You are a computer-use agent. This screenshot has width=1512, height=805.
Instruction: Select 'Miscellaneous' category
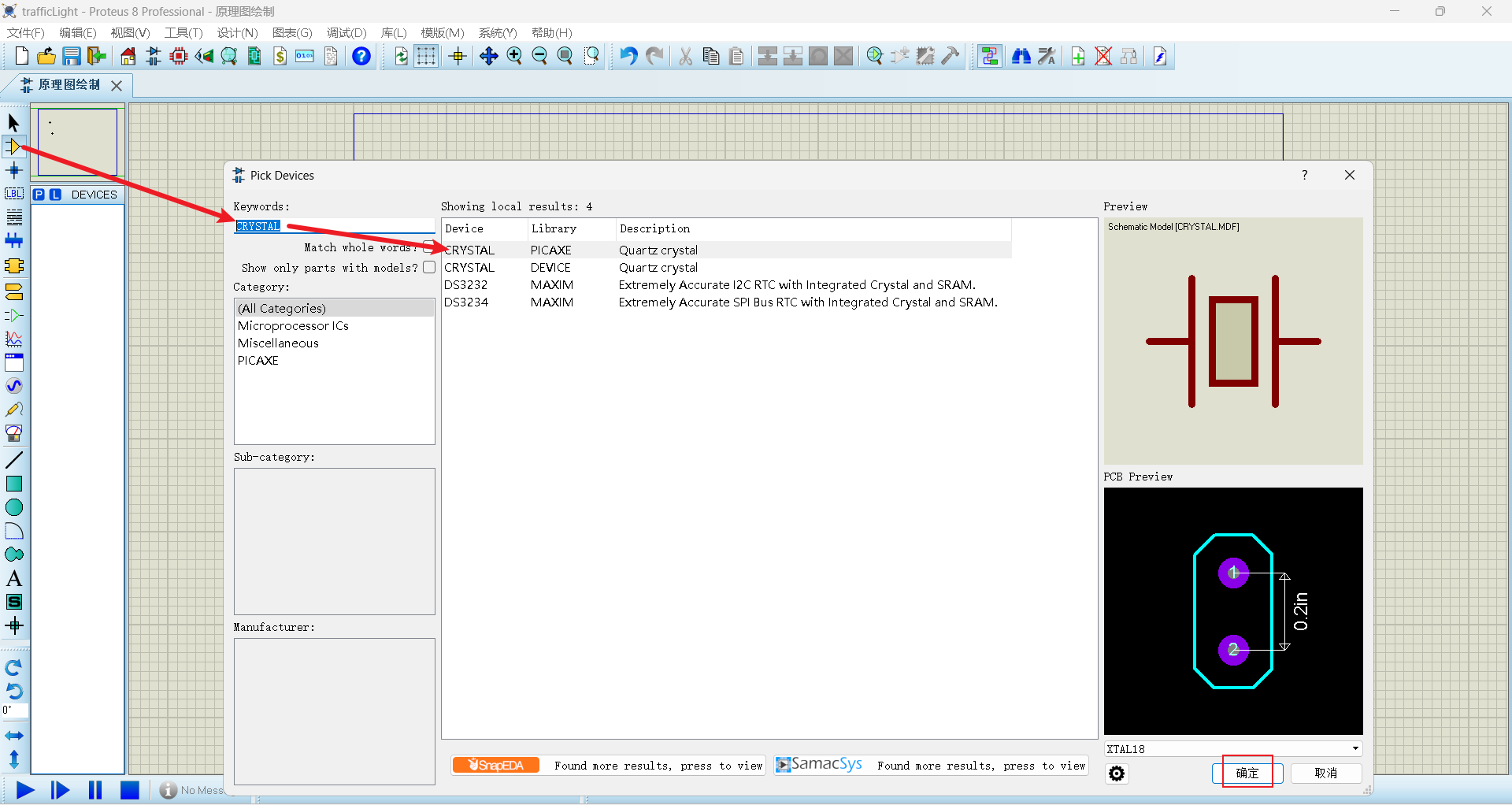[335, 343]
